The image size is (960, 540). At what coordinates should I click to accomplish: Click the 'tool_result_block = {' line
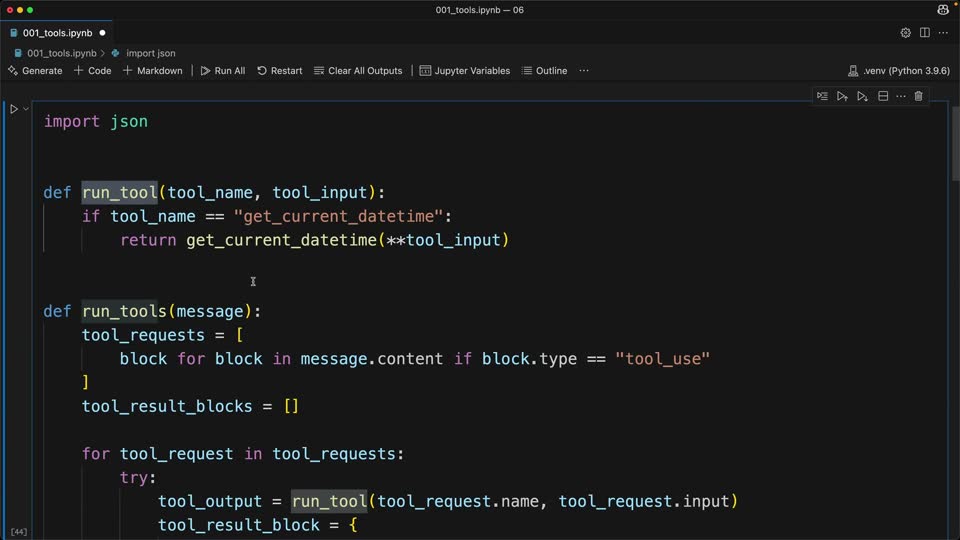258,525
